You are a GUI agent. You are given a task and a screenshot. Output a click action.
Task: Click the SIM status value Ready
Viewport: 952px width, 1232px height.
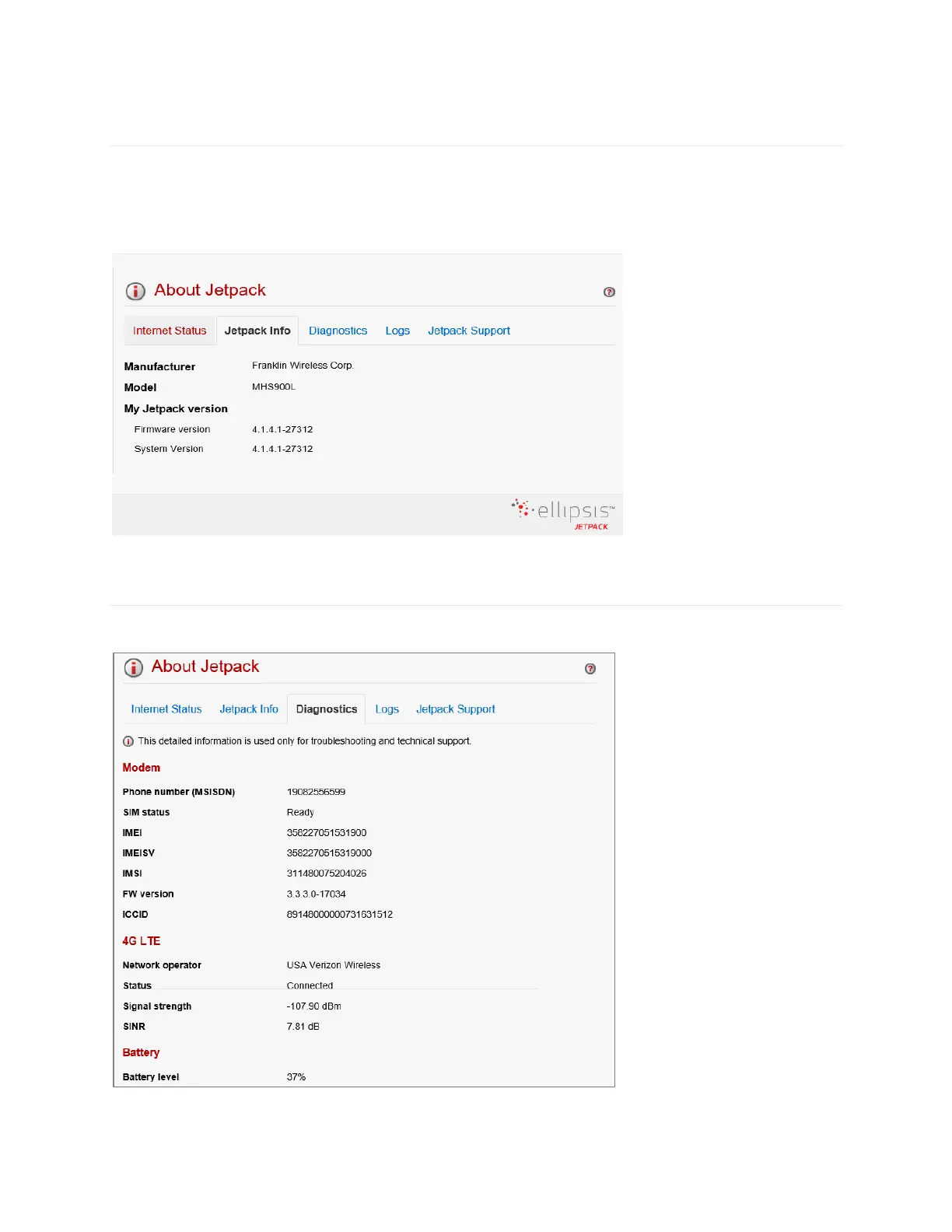coord(300,812)
